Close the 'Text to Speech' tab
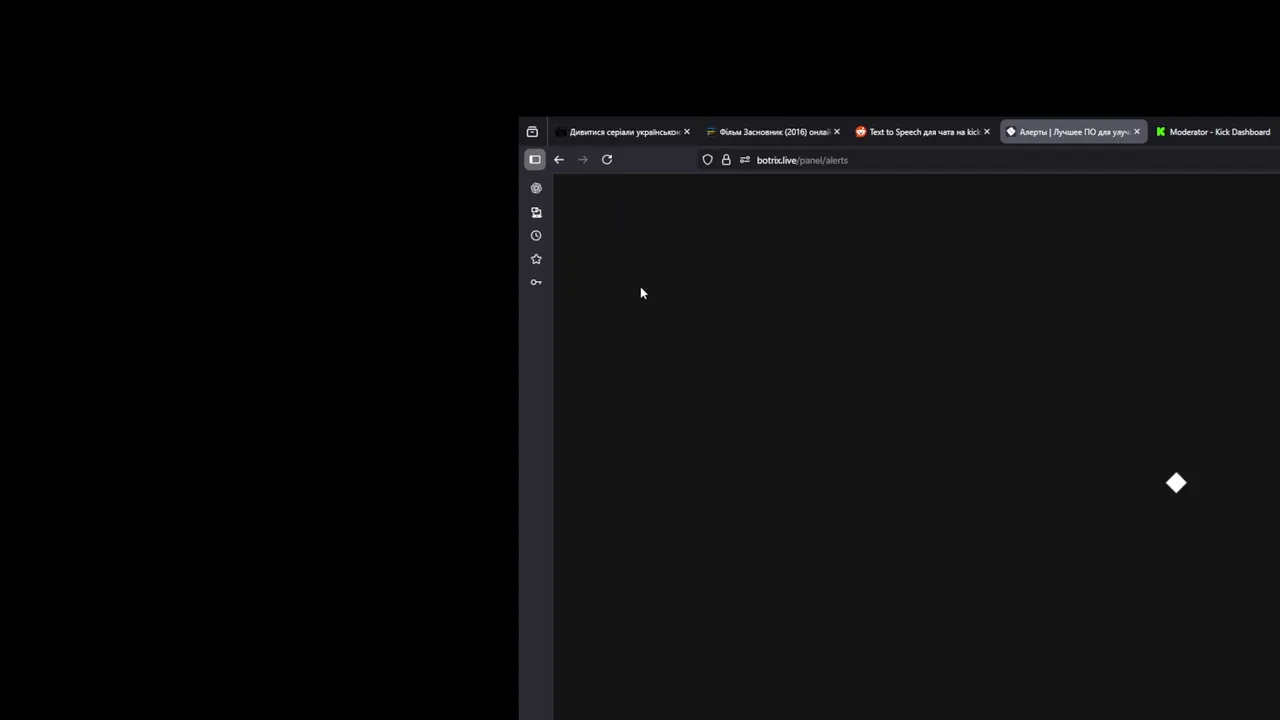 pos(987,132)
